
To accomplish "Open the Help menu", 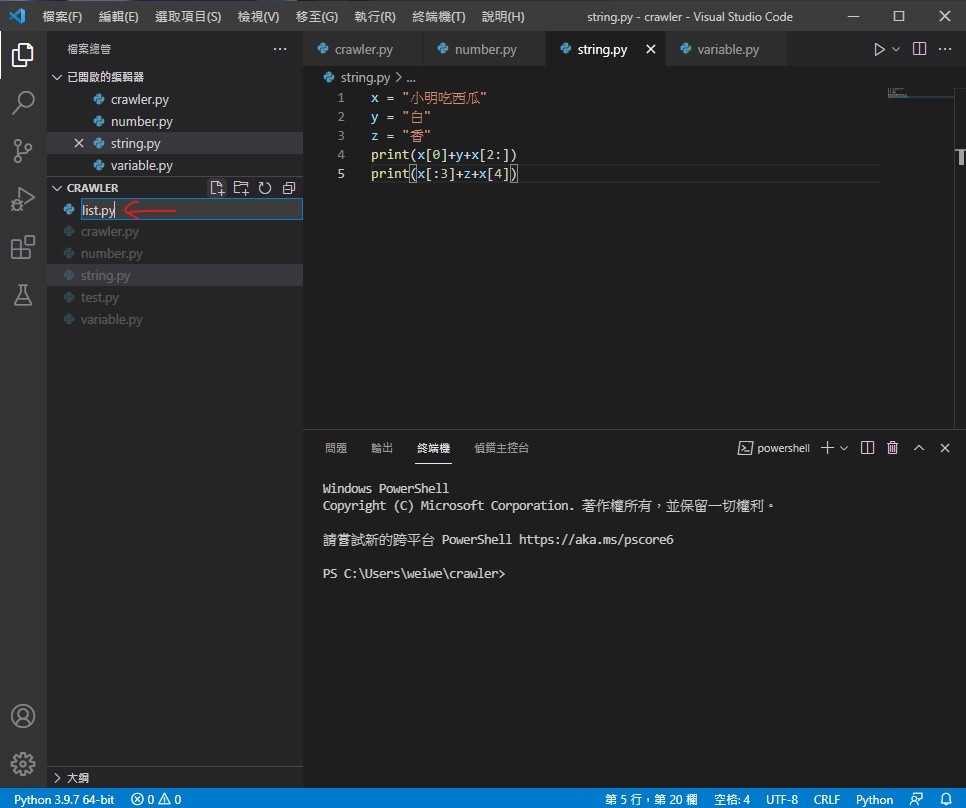I will 503,17.
